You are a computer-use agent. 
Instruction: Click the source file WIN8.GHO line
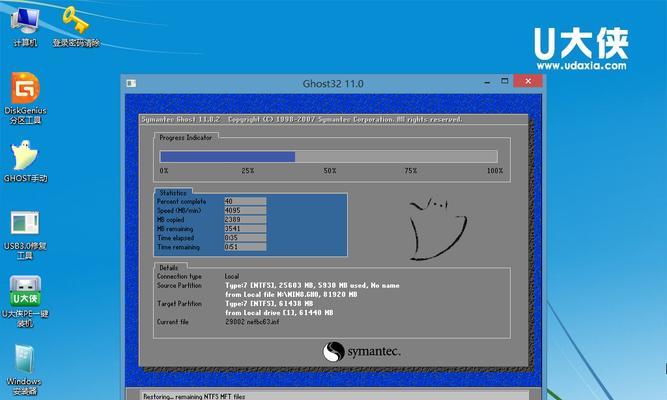[291, 294]
